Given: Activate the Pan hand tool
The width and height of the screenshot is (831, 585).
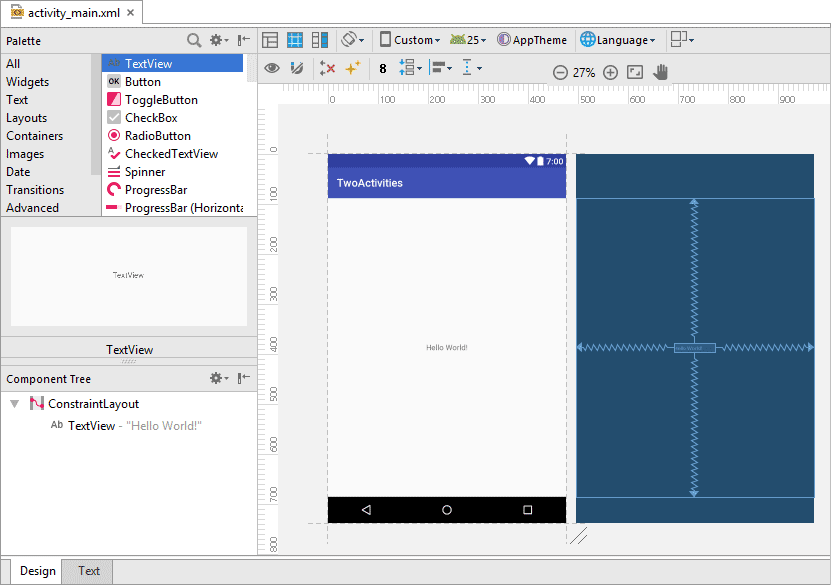Looking at the screenshot, I should point(661,72).
